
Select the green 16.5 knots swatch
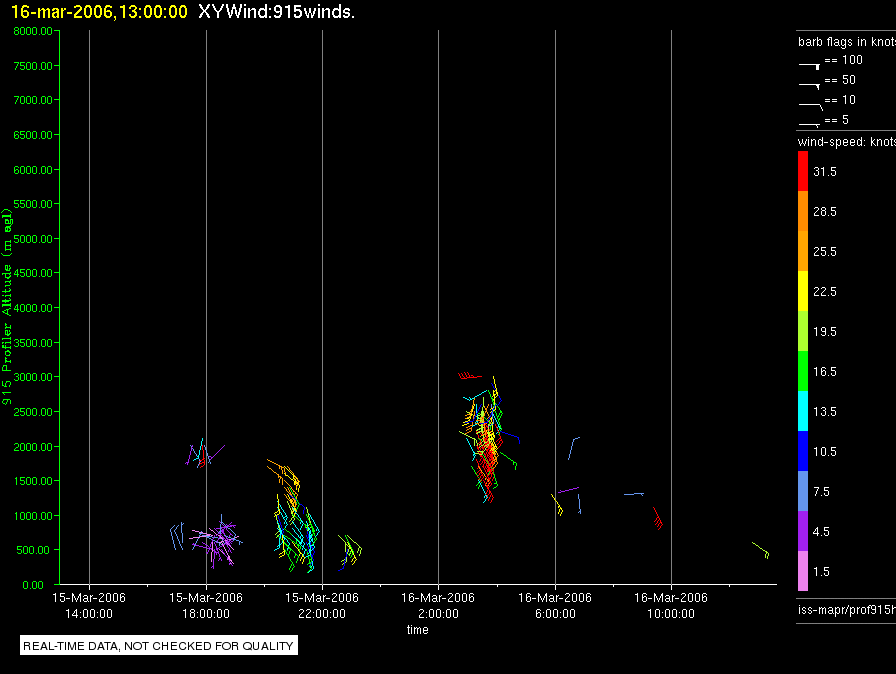tap(803, 371)
